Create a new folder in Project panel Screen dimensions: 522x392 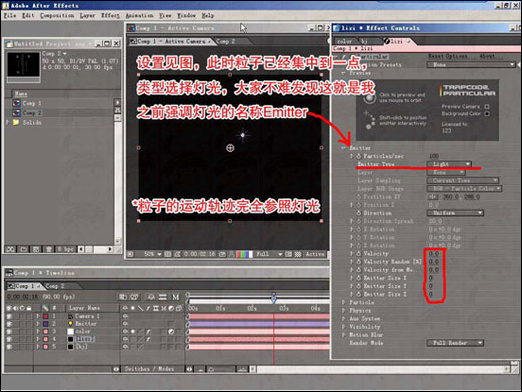(x=23, y=249)
